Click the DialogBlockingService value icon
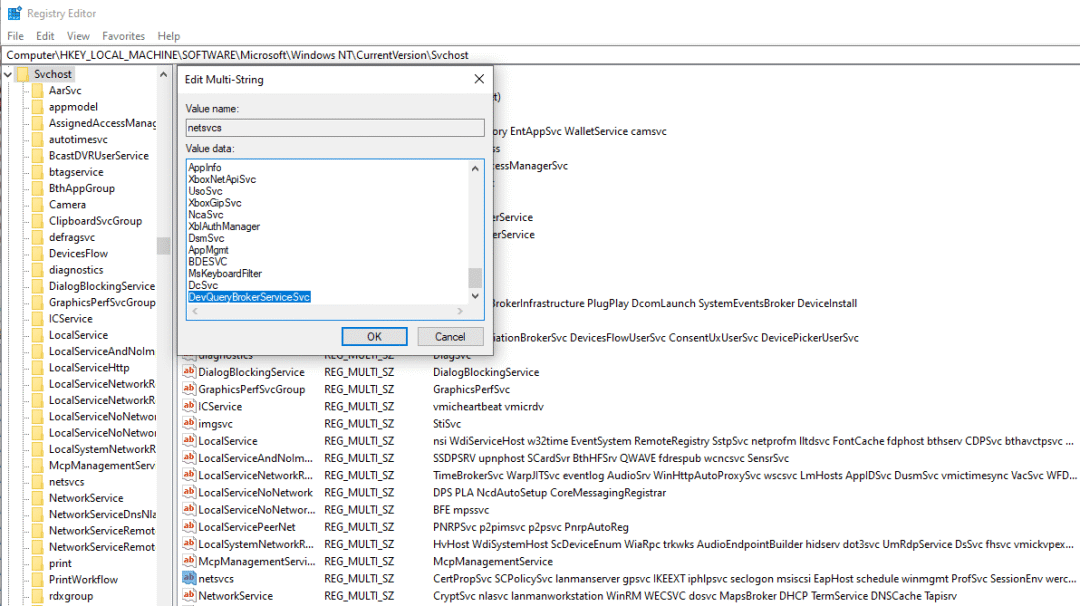1080x606 pixels. (x=189, y=371)
